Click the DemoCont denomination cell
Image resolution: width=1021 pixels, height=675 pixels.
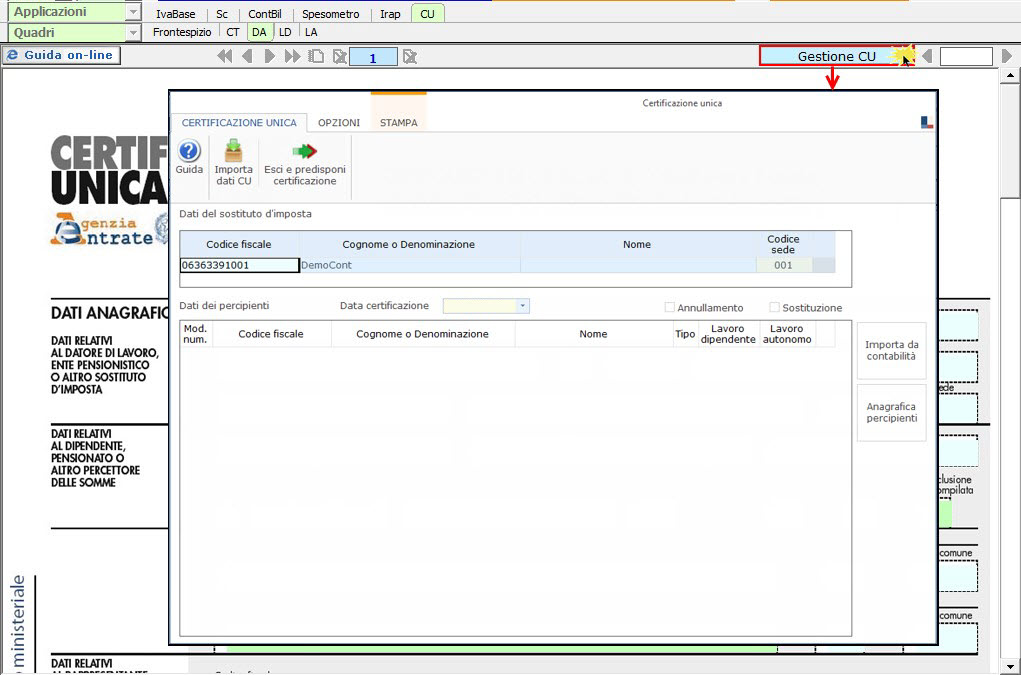(x=410, y=265)
